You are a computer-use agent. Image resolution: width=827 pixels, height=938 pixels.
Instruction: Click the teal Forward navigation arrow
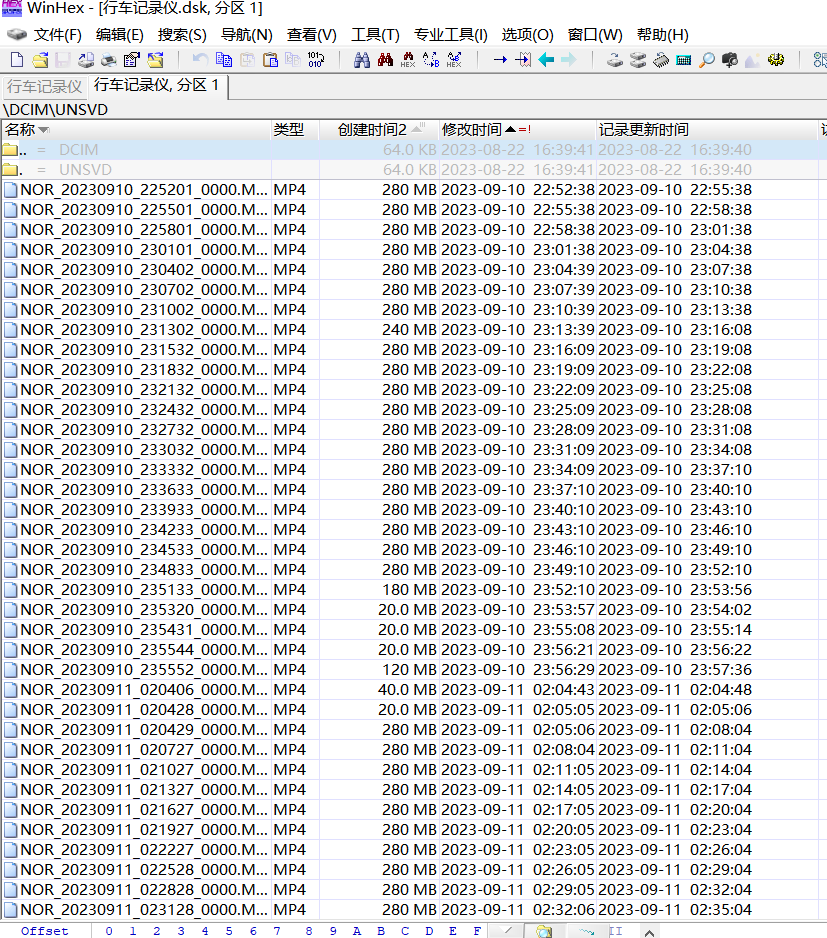(568, 60)
